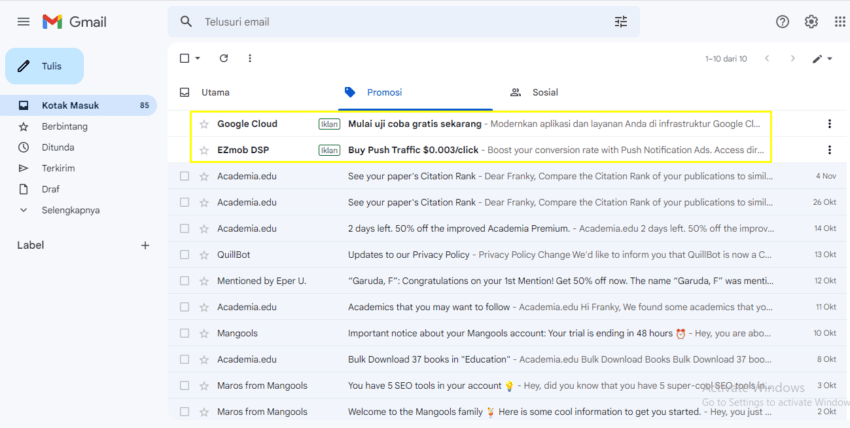Click the Tulis compose button
The height and width of the screenshot is (428, 850).
[x=44, y=66]
